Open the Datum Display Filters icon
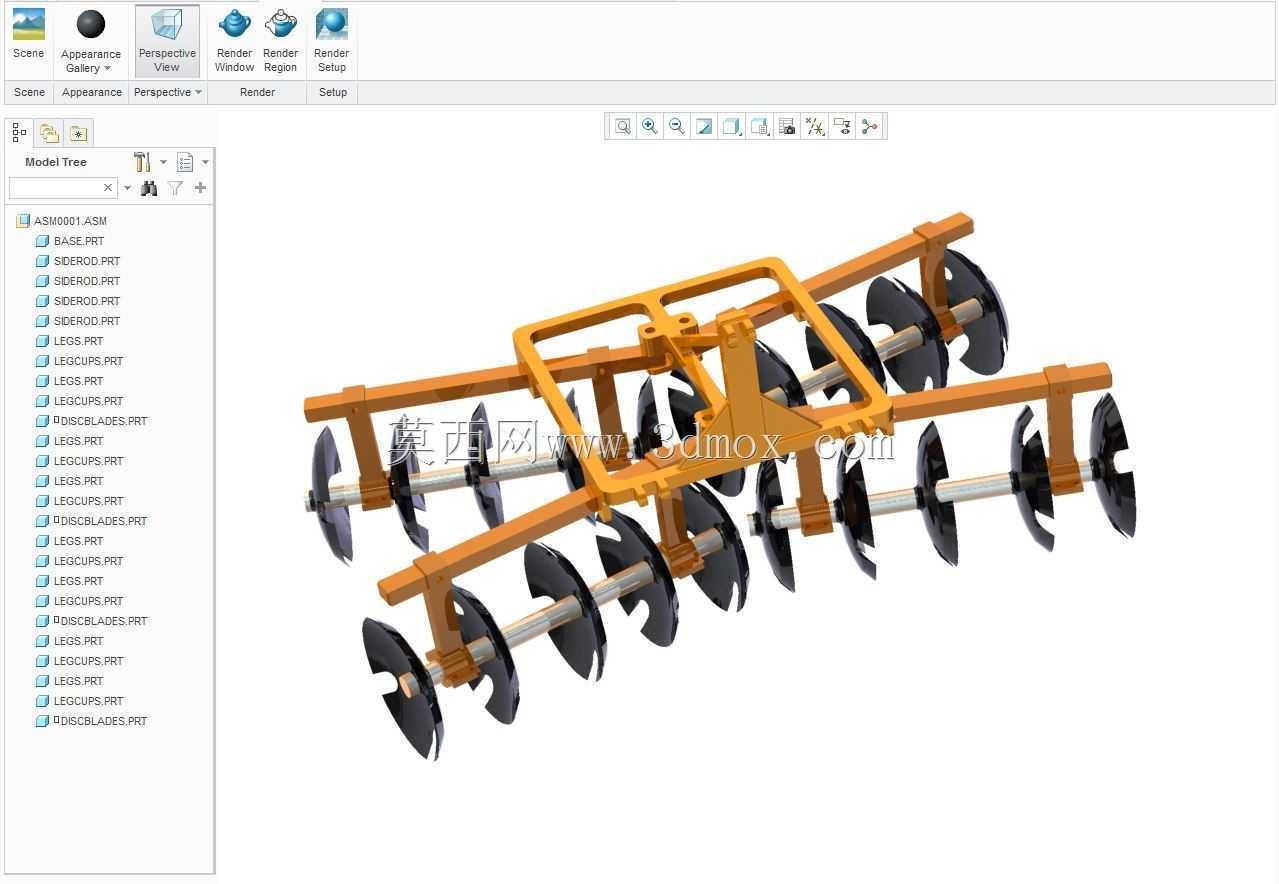 815,126
